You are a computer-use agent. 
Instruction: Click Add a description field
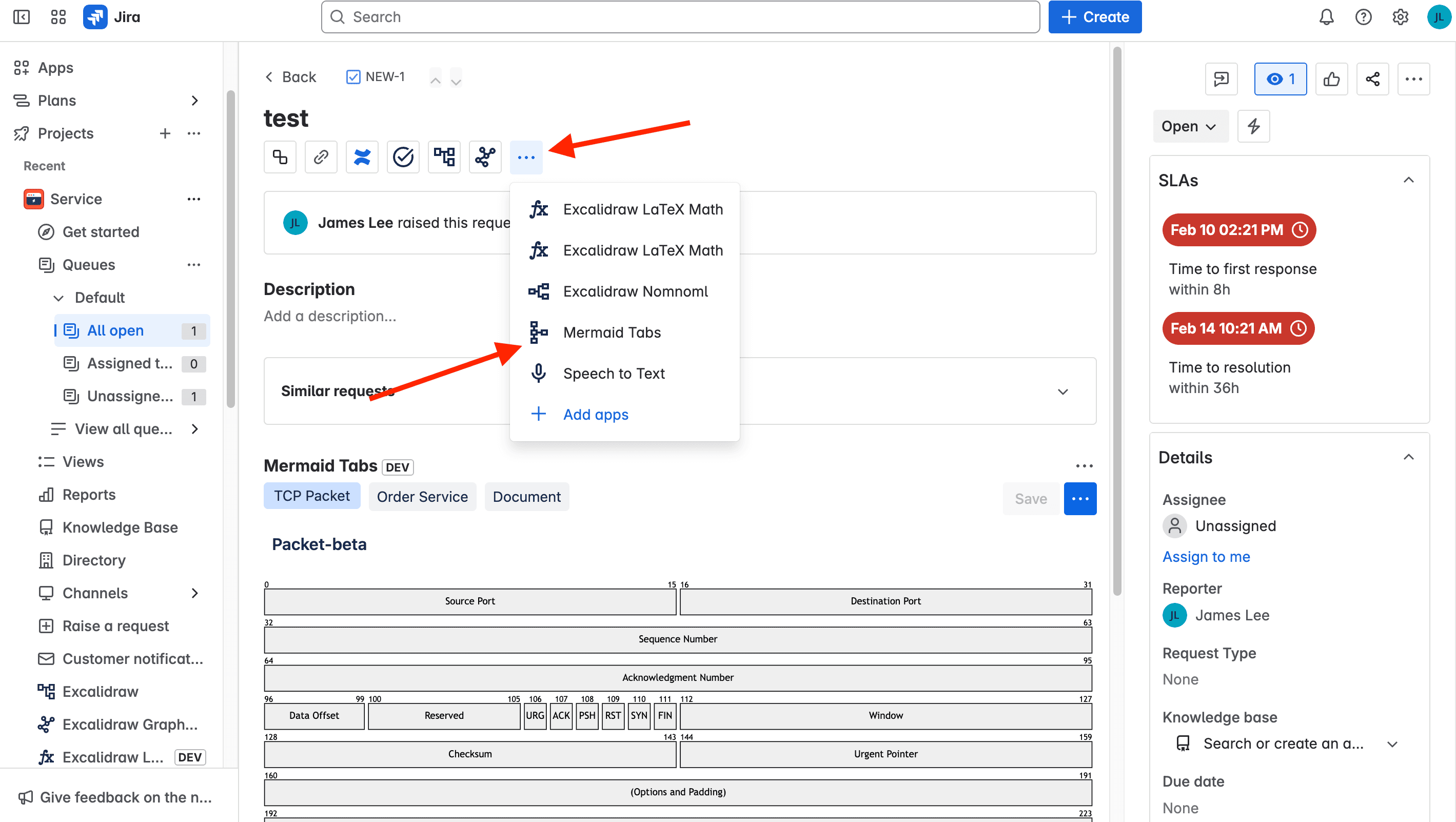pos(330,316)
